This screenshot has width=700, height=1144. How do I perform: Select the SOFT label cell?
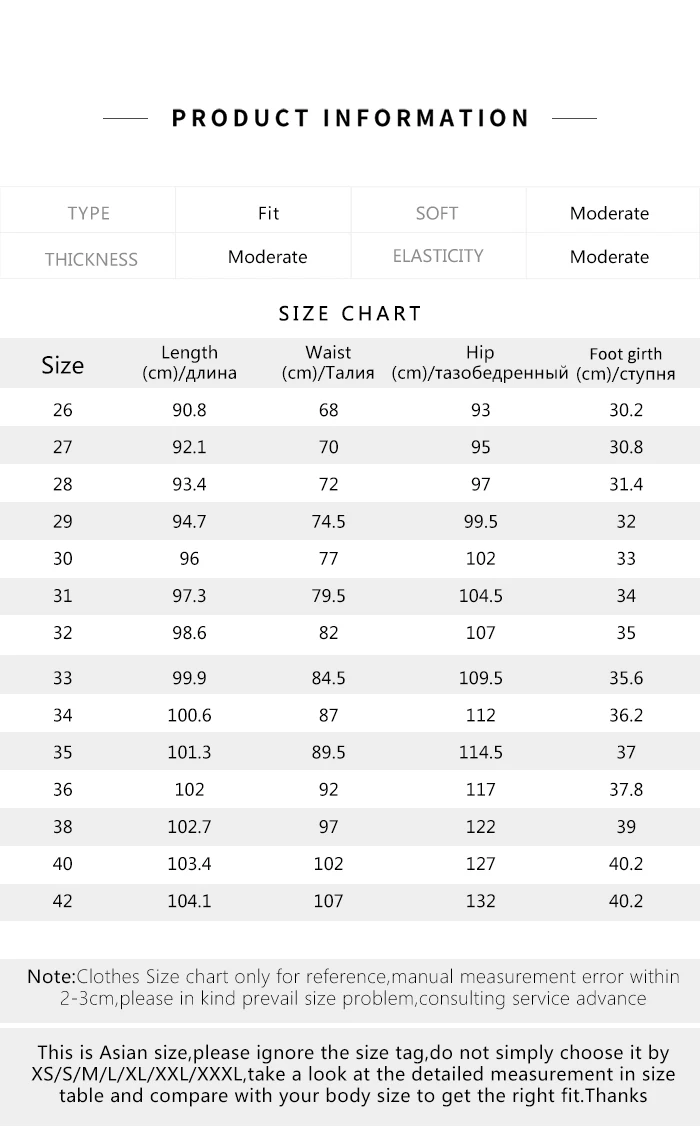(x=438, y=213)
